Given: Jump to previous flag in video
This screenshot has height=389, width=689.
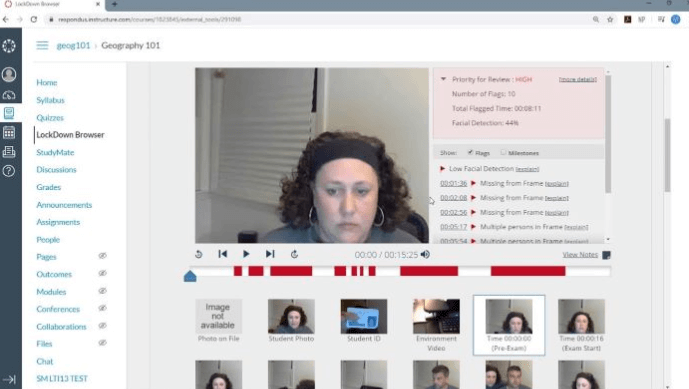Looking at the screenshot, I should point(223,254).
